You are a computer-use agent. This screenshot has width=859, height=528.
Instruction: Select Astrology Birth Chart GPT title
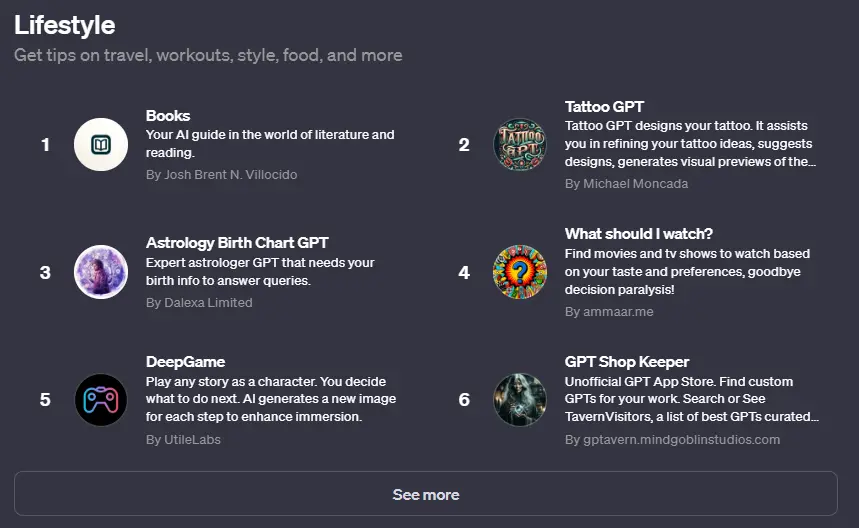point(237,243)
